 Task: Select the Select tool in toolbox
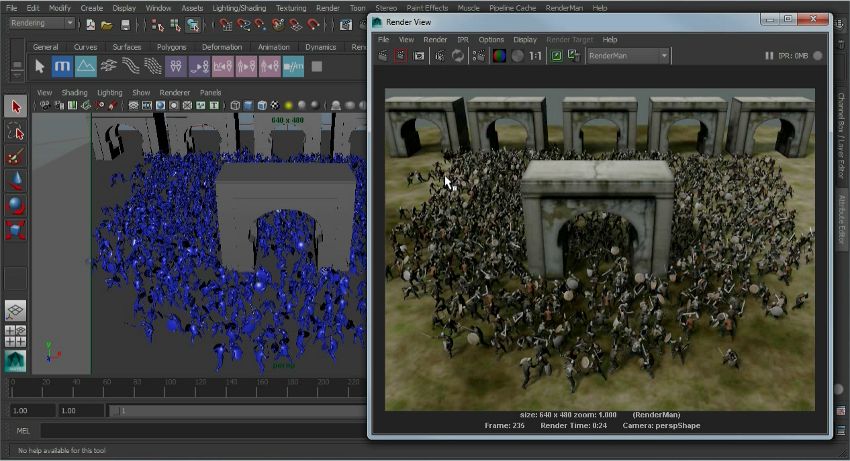pos(16,107)
